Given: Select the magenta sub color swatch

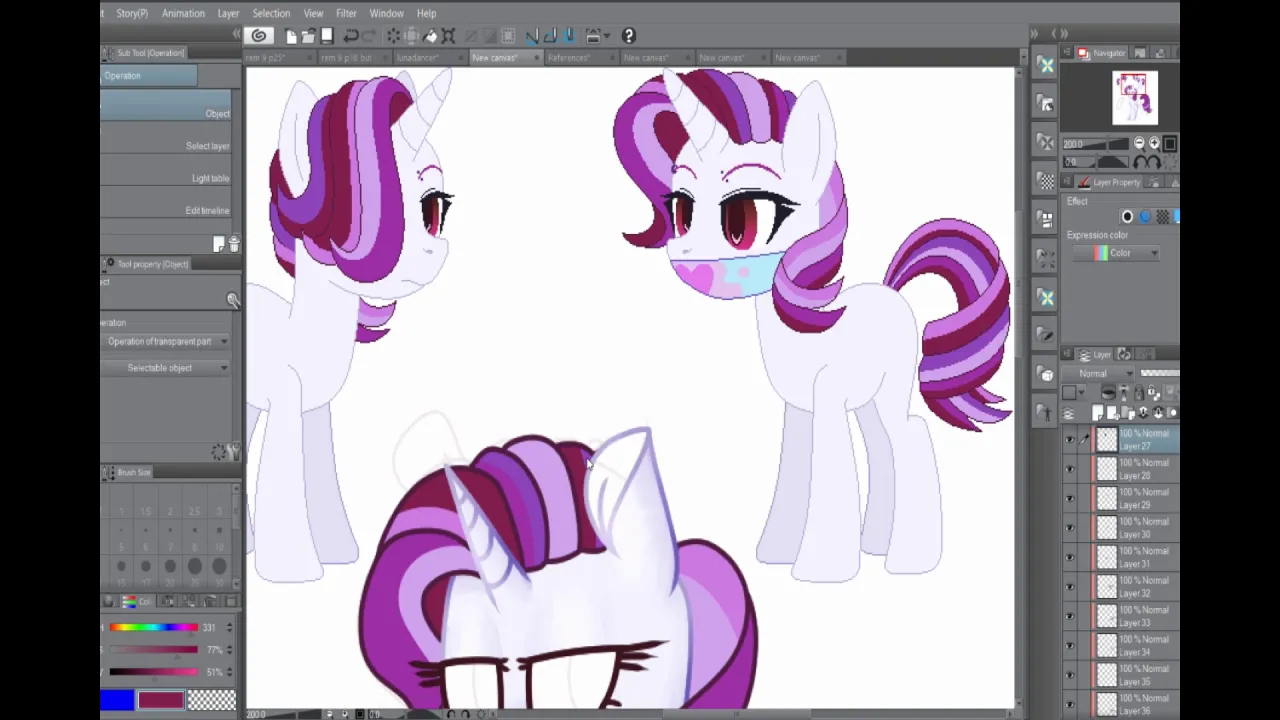Looking at the screenshot, I should coord(161,700).
